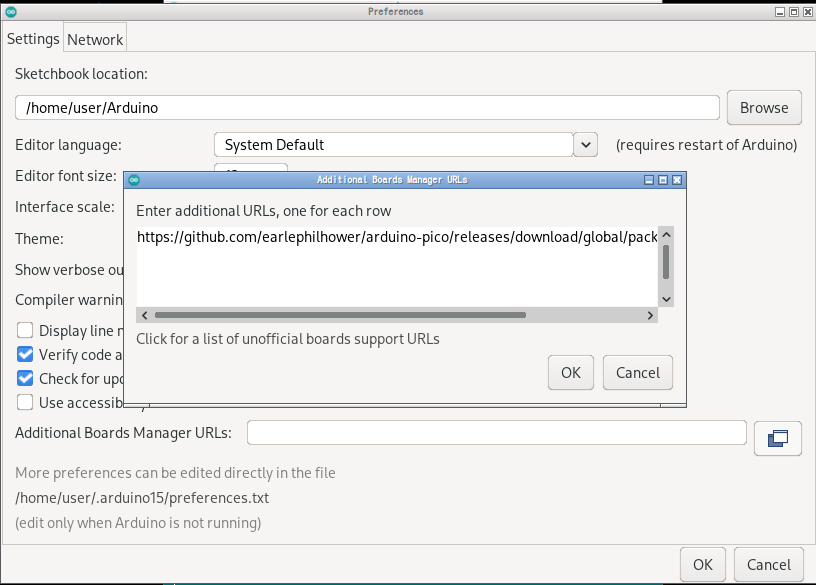Image resolution: width=816 pixels, height=585 pixels.
Task: Switch to the Network tab
Action: pos(95,40)
